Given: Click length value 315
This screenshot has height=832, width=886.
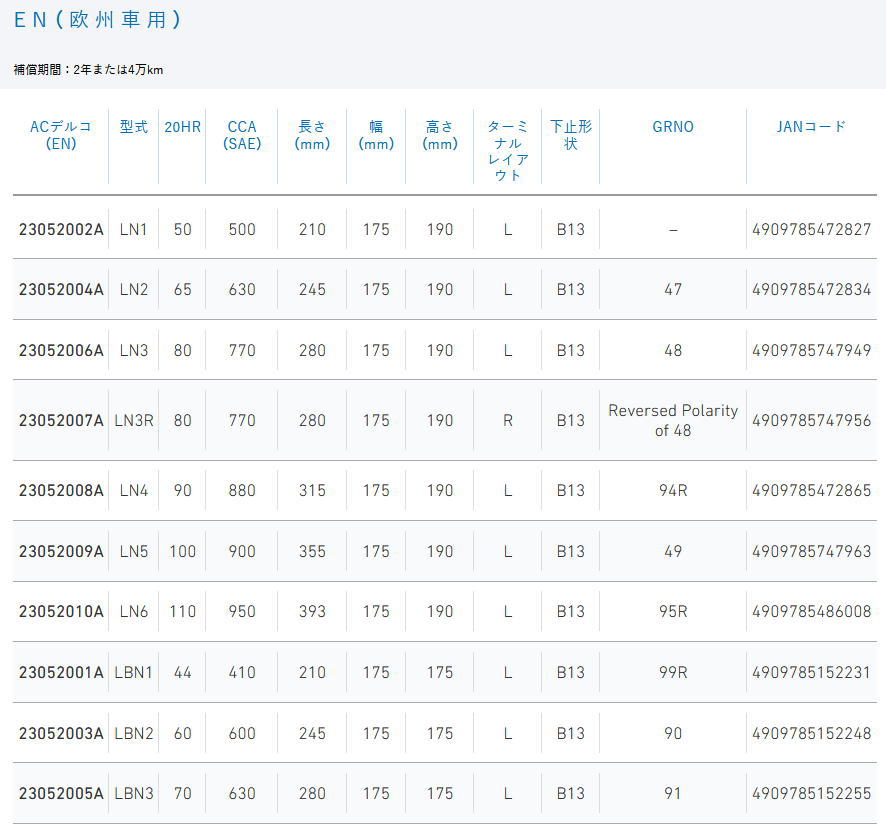Looking at the screenshot, I should coord(312,490).
